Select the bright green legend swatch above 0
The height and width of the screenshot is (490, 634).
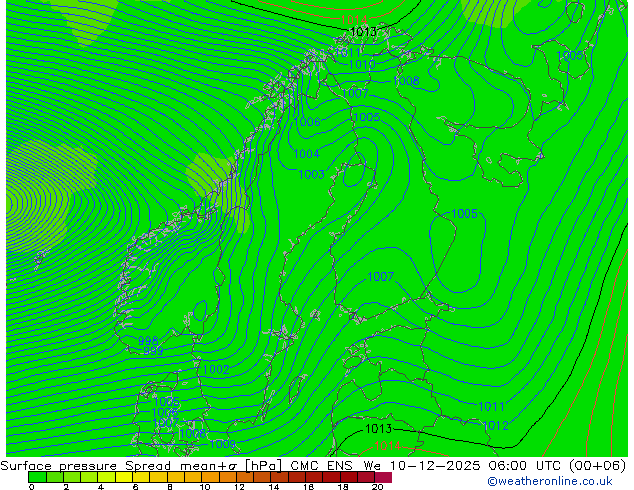37,477
